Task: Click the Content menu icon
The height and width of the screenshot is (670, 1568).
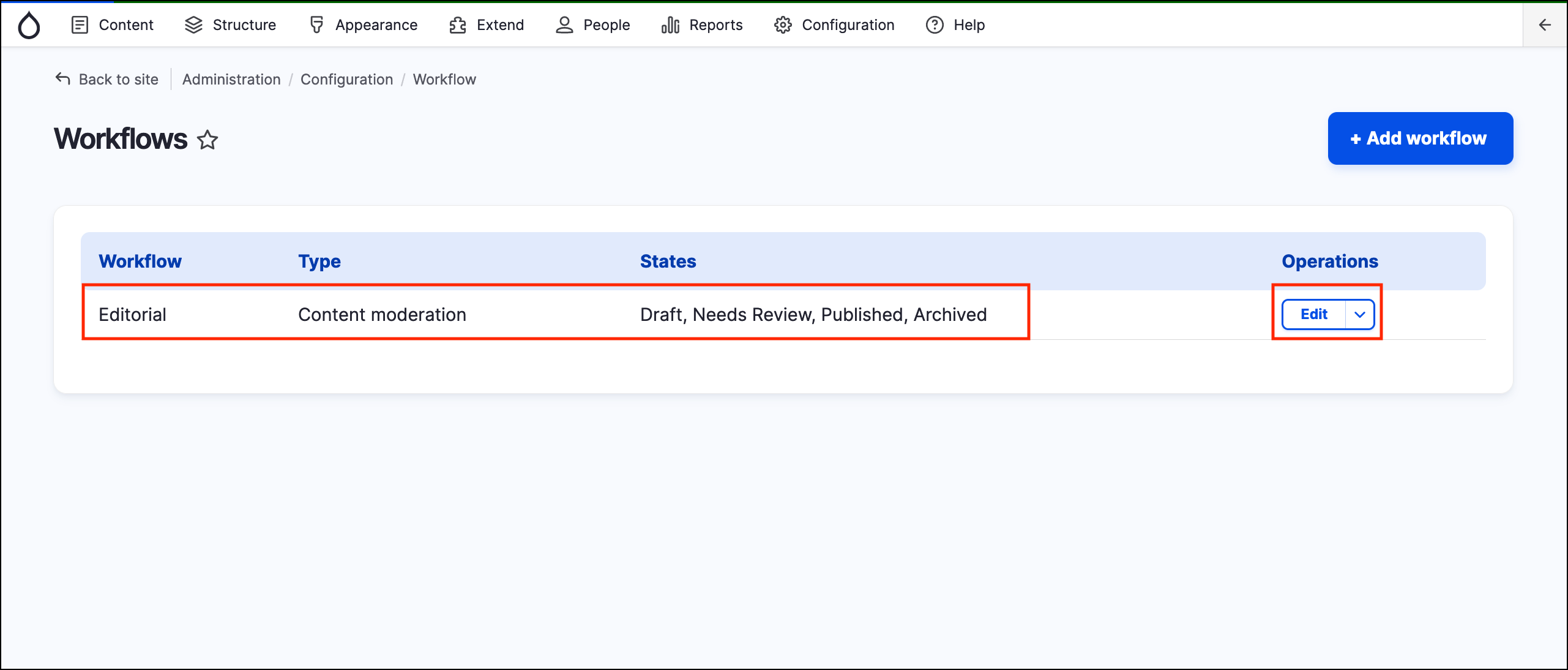Action: 80,25
